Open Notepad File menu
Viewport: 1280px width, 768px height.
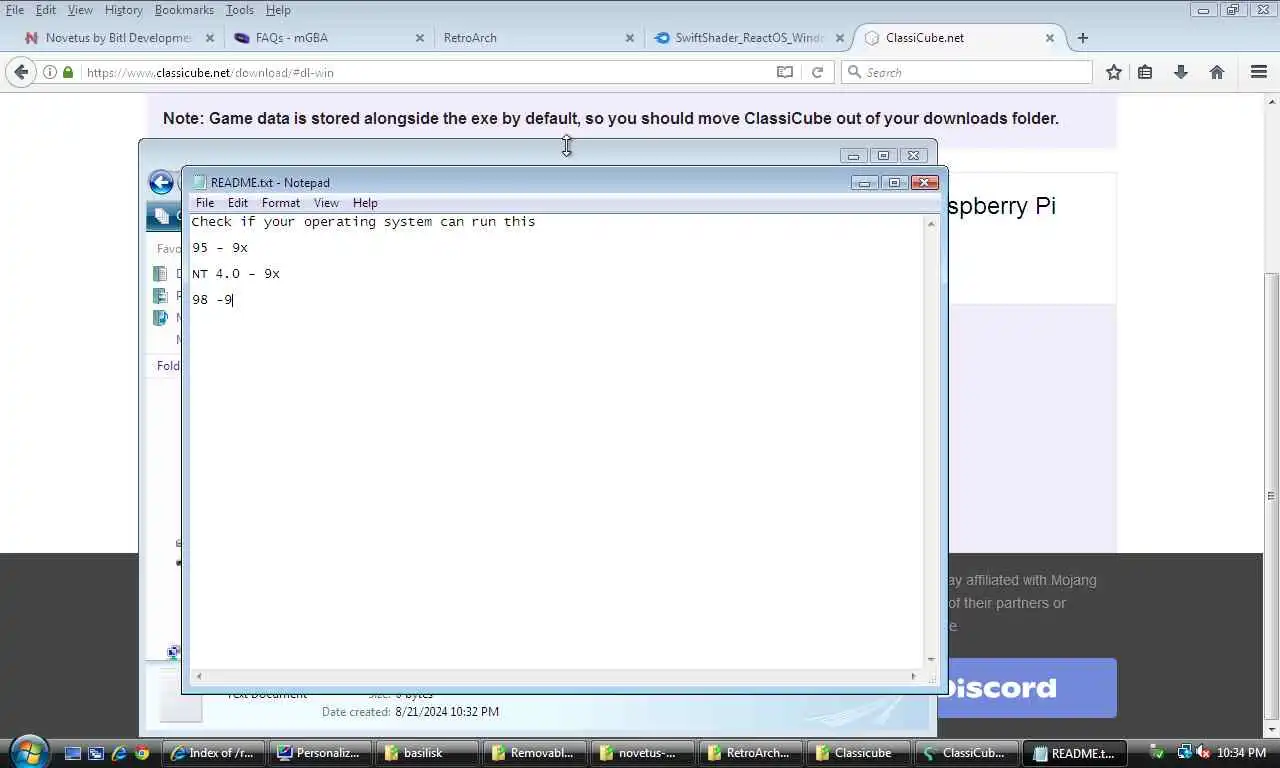(x=204, y=202)
